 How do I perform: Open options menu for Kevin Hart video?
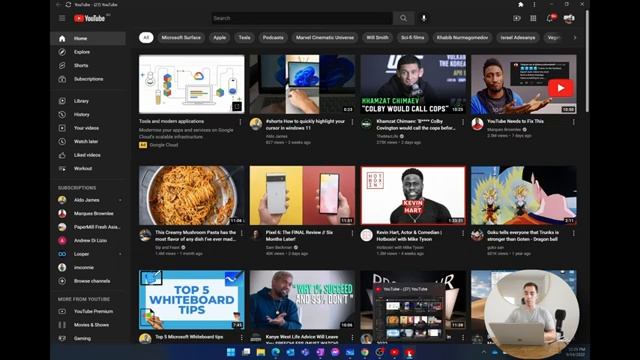pos(463,233)
